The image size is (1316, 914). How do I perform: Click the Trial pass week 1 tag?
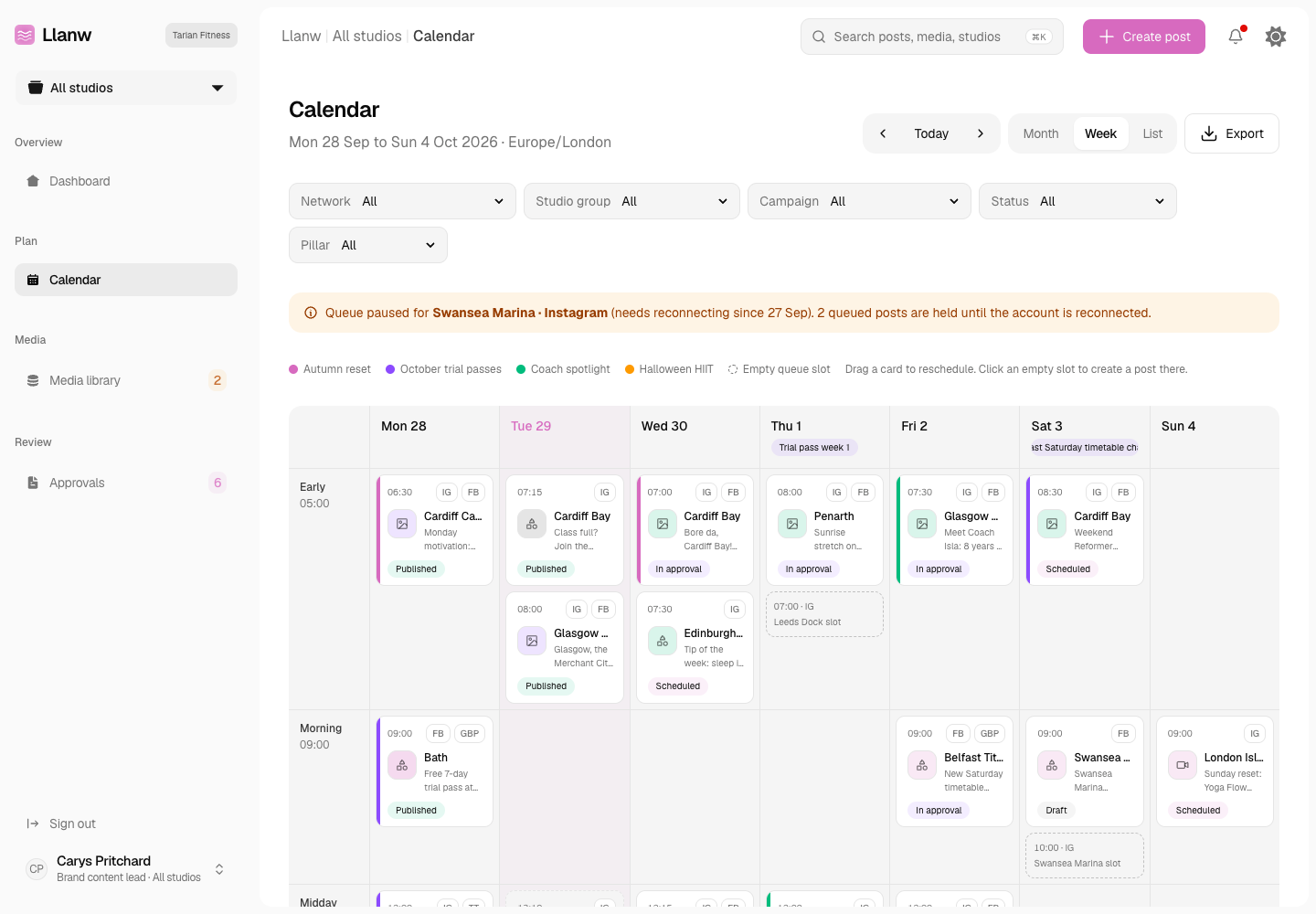[x=814, y=448]
